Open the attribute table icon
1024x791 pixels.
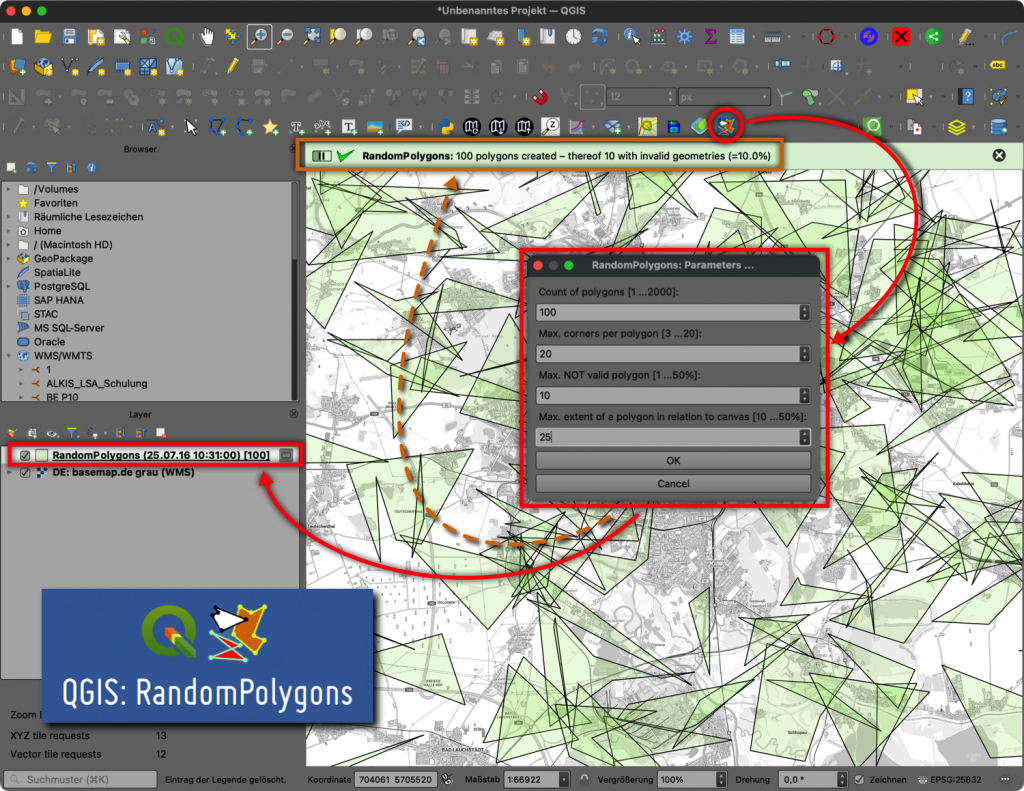tap(737, 37)
